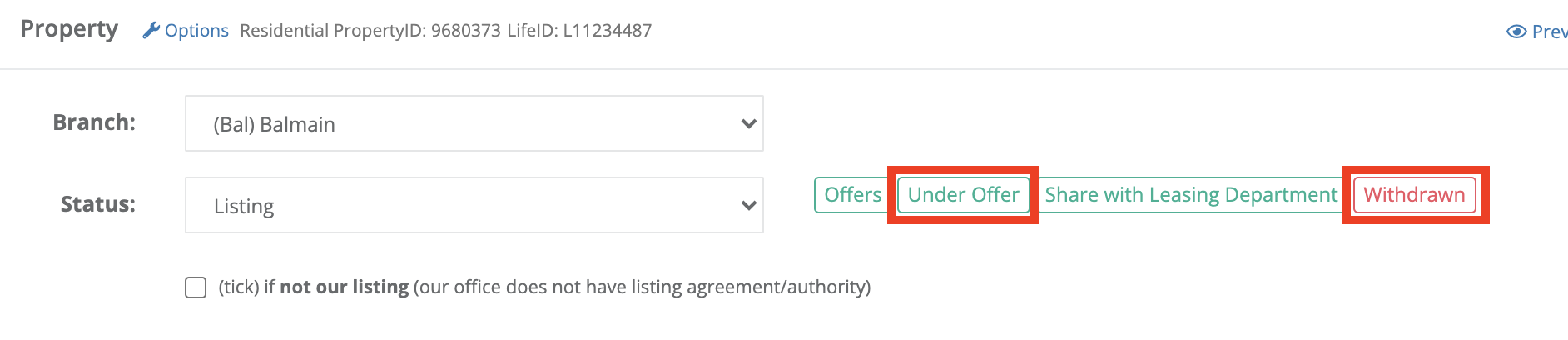Open the Branch dropdown showing (Bal) Balmain
Image resolution: width=1568 pixels, height=340 pixels.
click(x=474, y=123)
